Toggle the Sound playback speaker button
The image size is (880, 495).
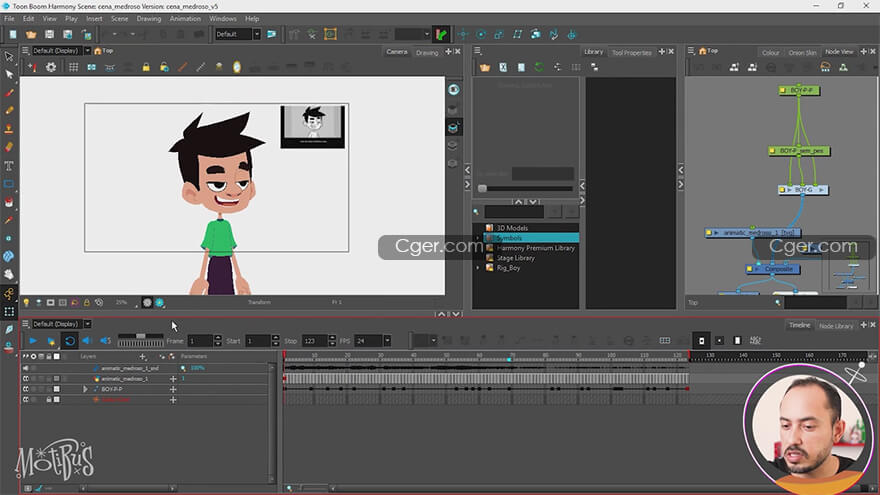click(x=87, y=341)
